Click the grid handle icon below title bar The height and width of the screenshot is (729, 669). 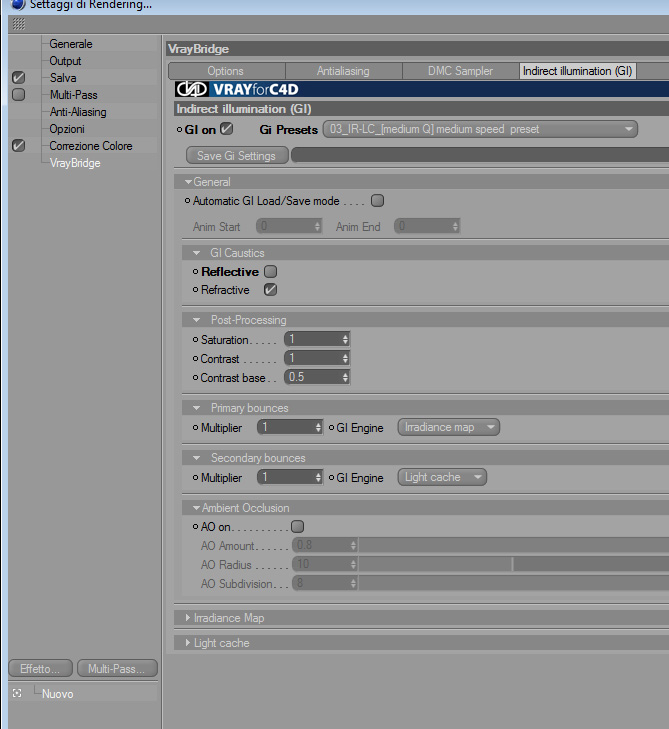pos(19,24)
